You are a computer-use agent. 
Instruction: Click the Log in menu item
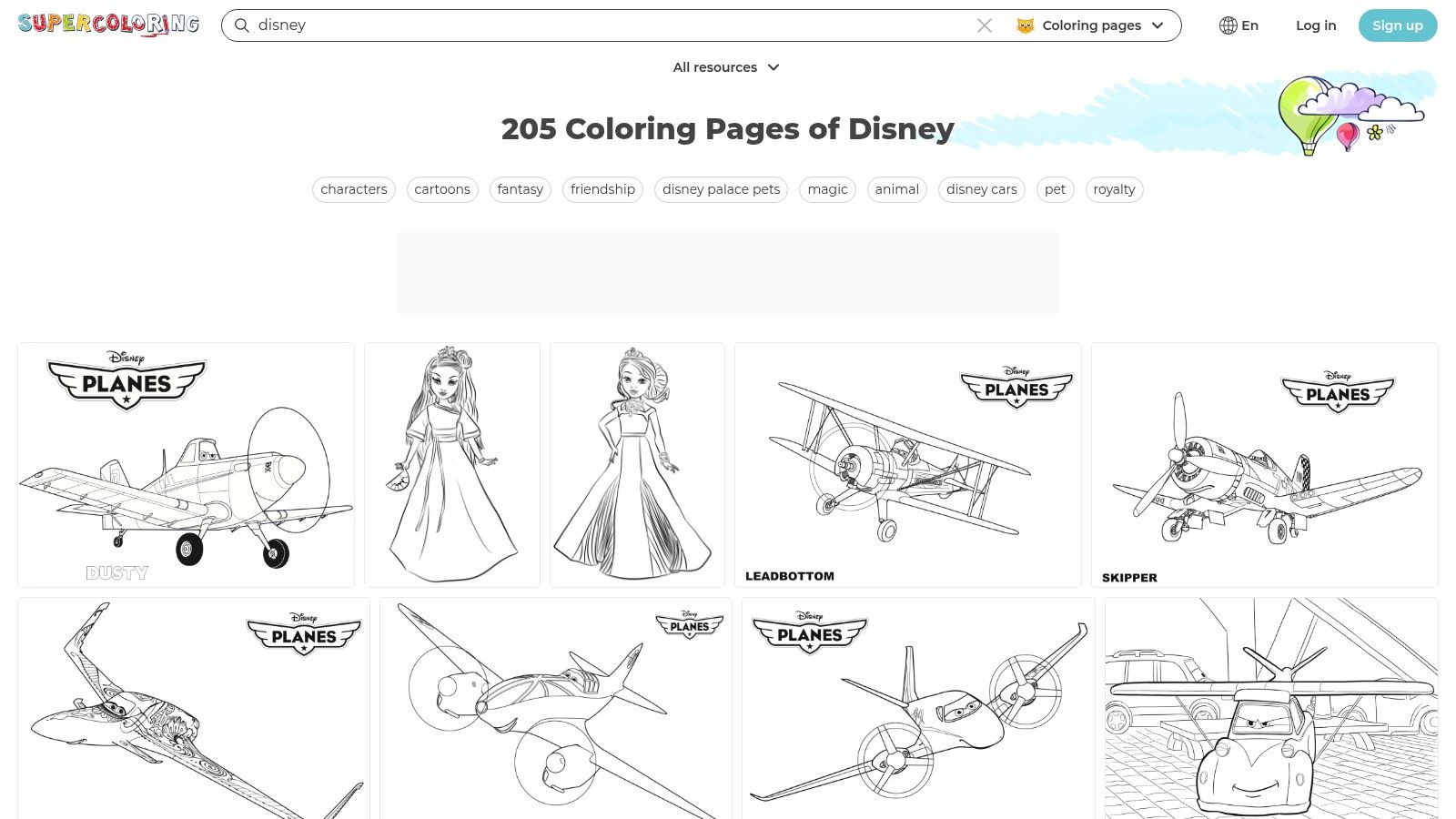[1316, 25]
